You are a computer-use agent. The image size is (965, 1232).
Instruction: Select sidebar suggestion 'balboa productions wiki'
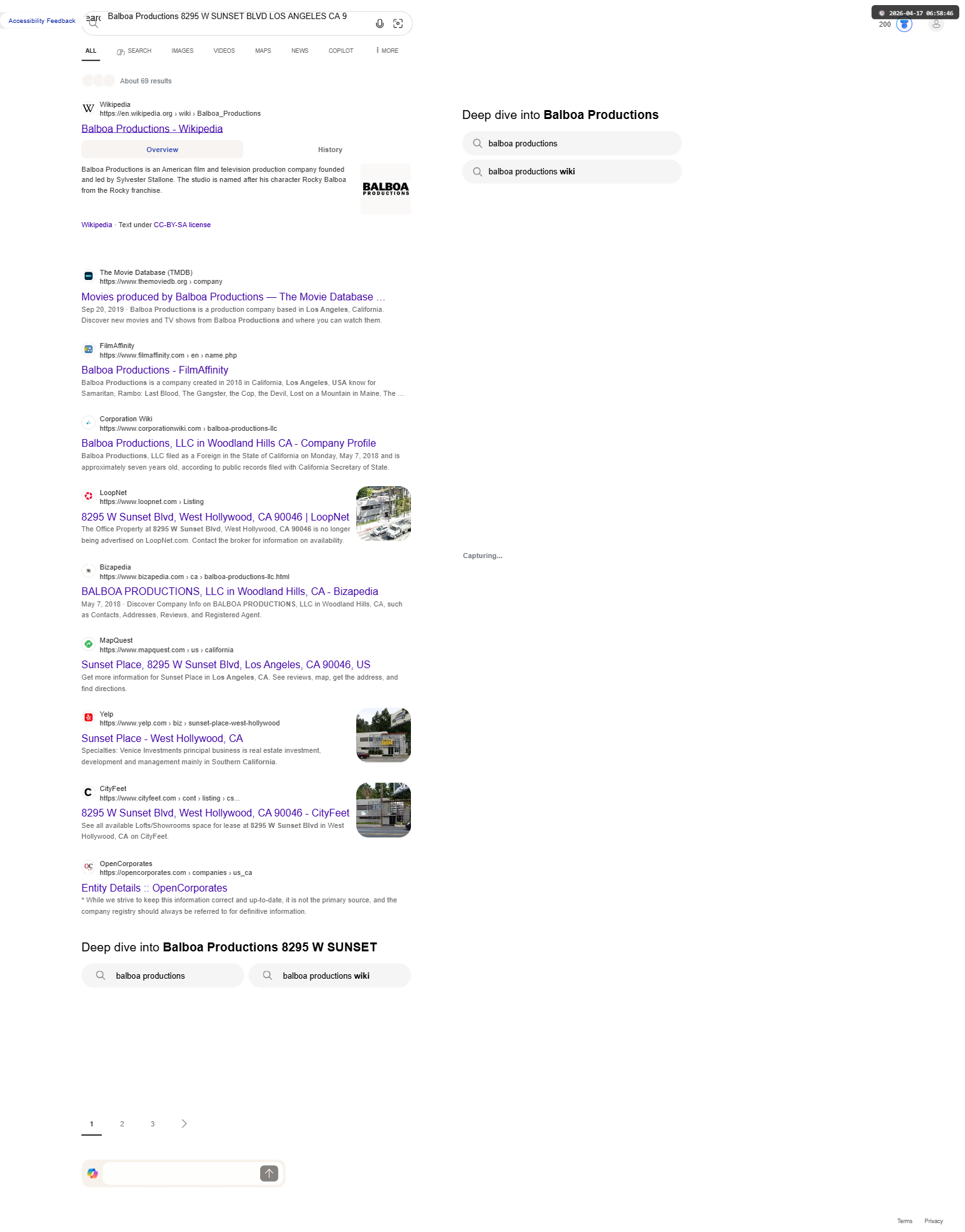point(572,171)
